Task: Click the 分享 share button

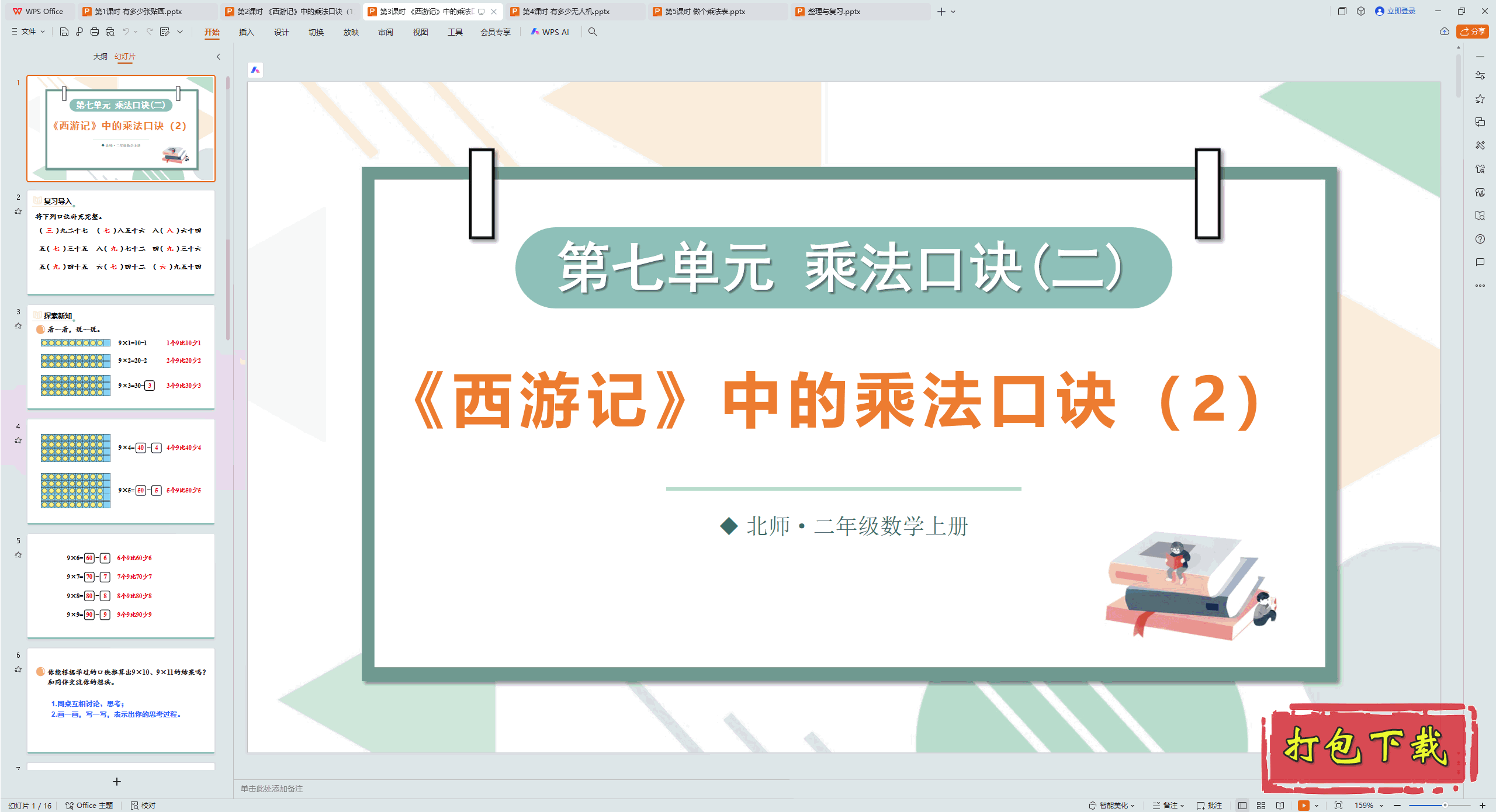Action: [1473, 32]
